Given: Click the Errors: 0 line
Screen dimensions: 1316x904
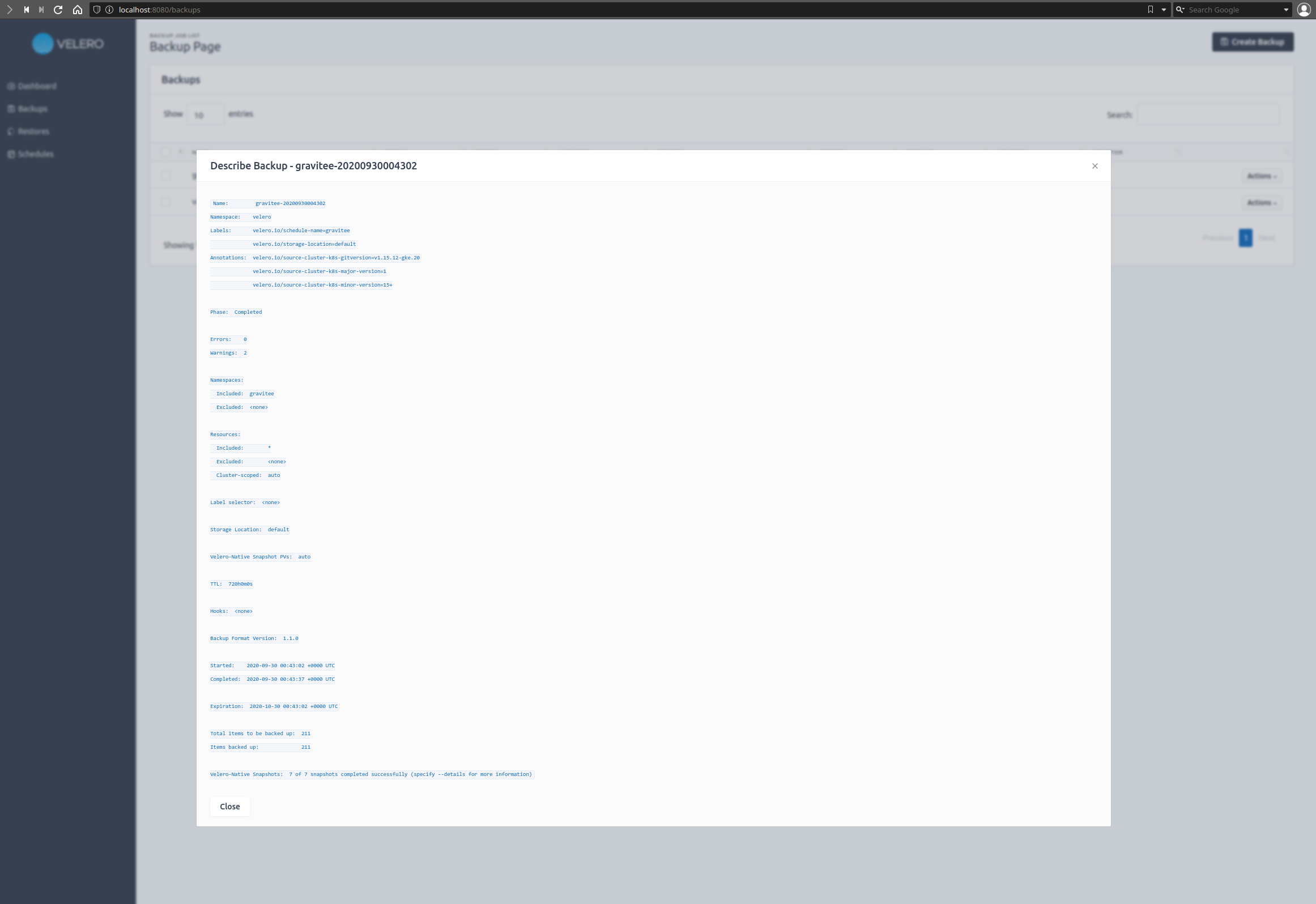Looking at the screenshot, I should tap(228, 339).
